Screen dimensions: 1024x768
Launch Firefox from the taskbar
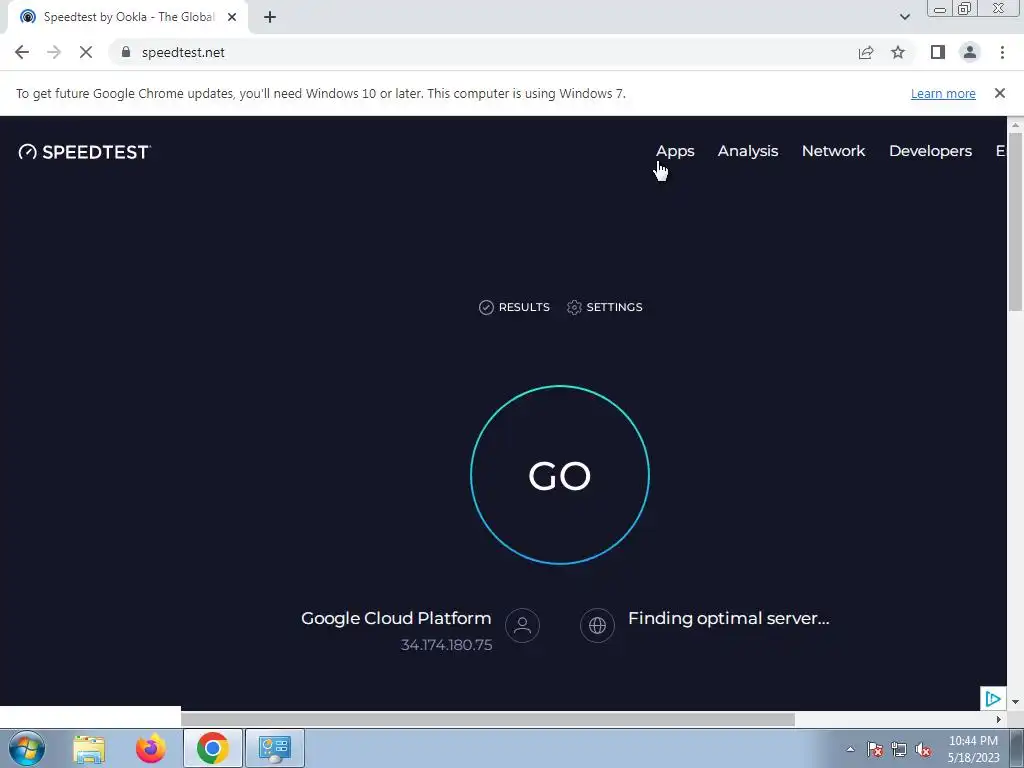click(x=150, y=748)
